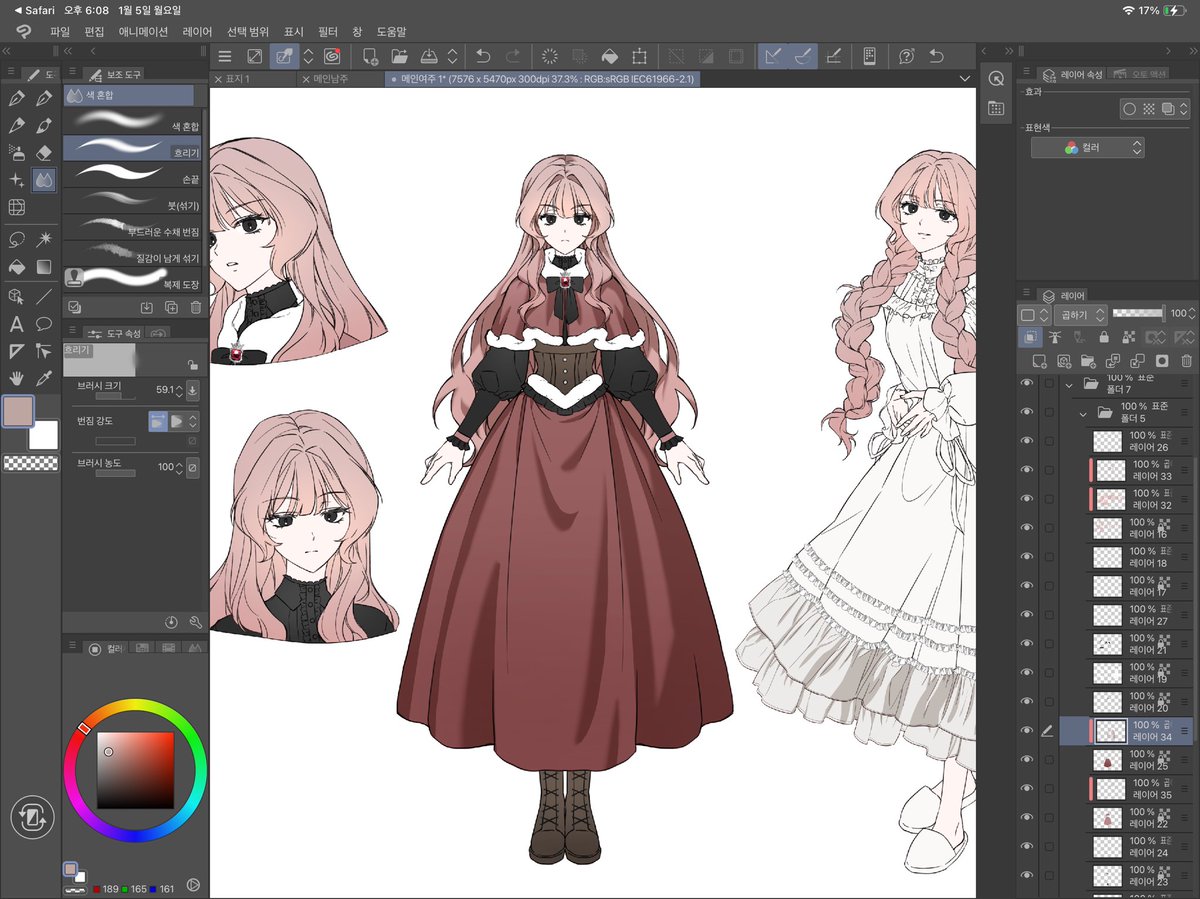
Task: Open the 곱하기 blending mode dropdown
Action: coord(1079,314)
